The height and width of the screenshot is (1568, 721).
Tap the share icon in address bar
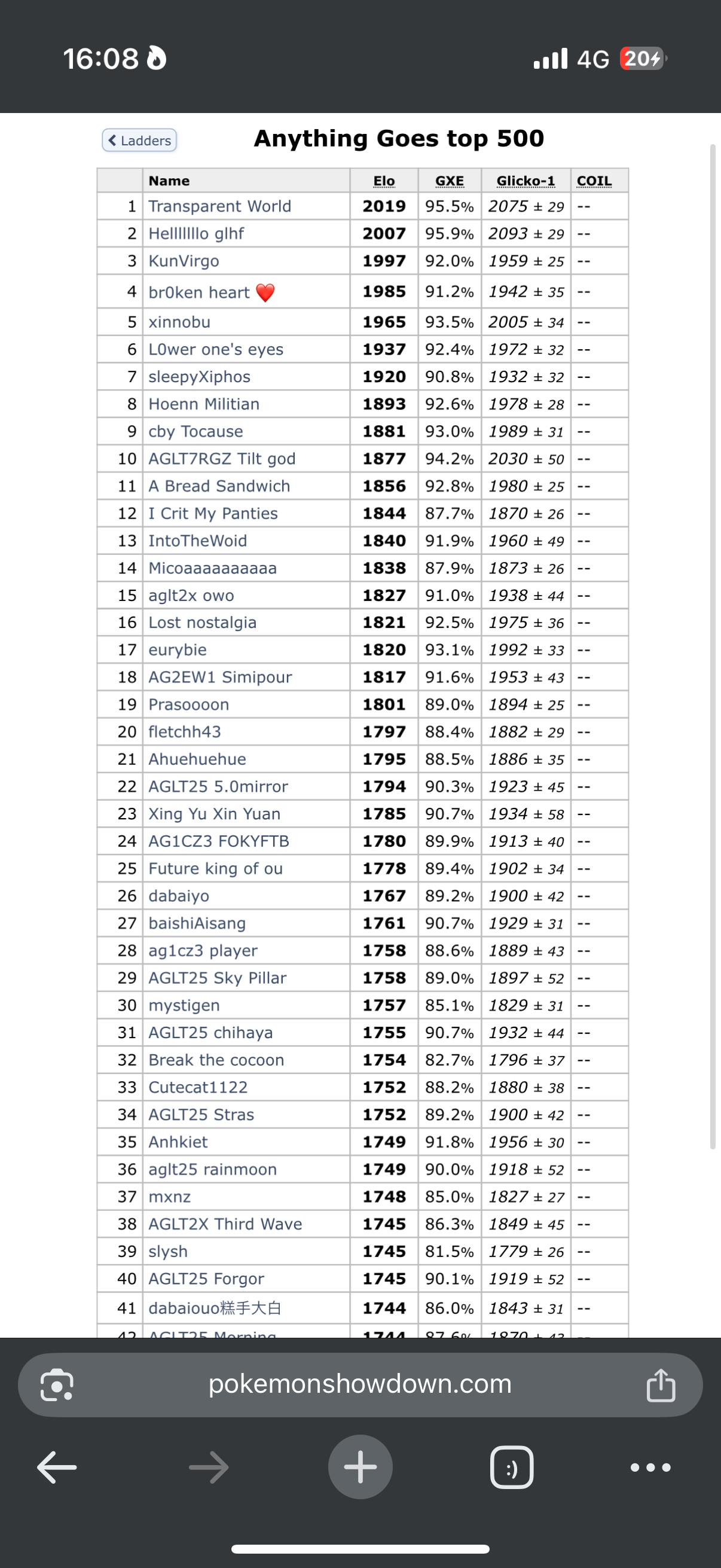click(x=660, y=1385)
